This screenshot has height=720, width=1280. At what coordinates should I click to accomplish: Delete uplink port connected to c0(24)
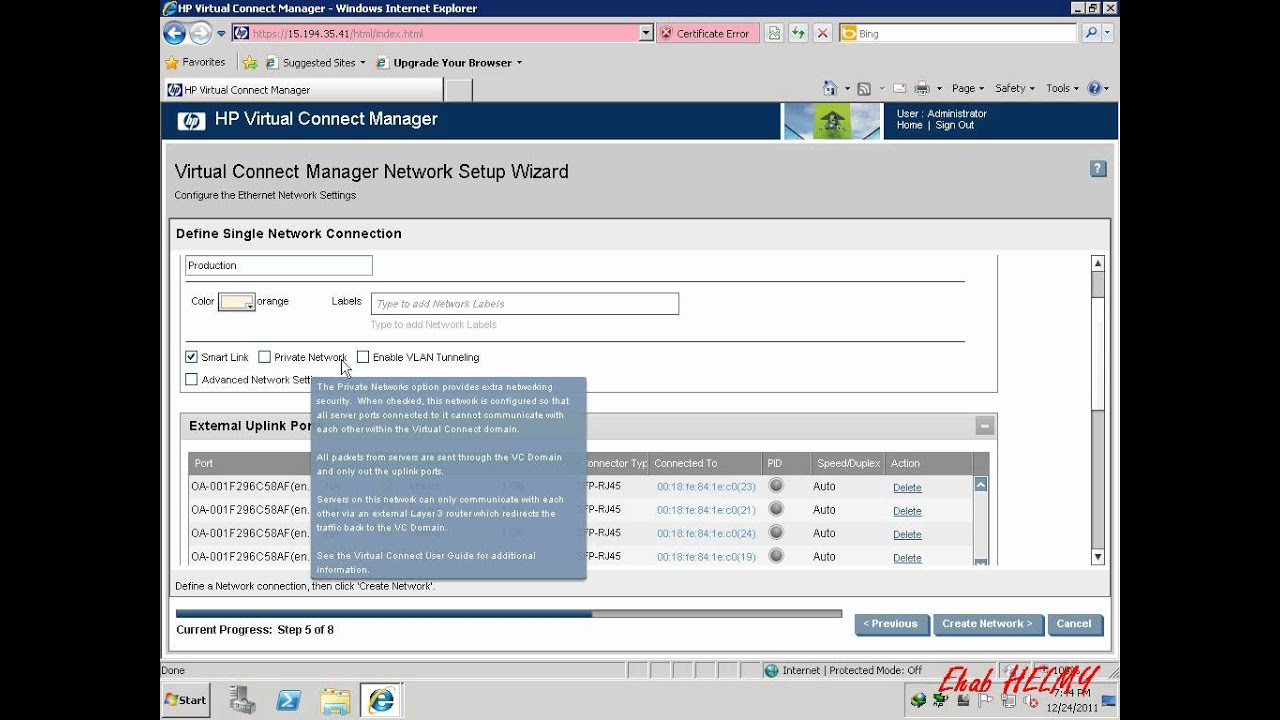coord(907,534)
